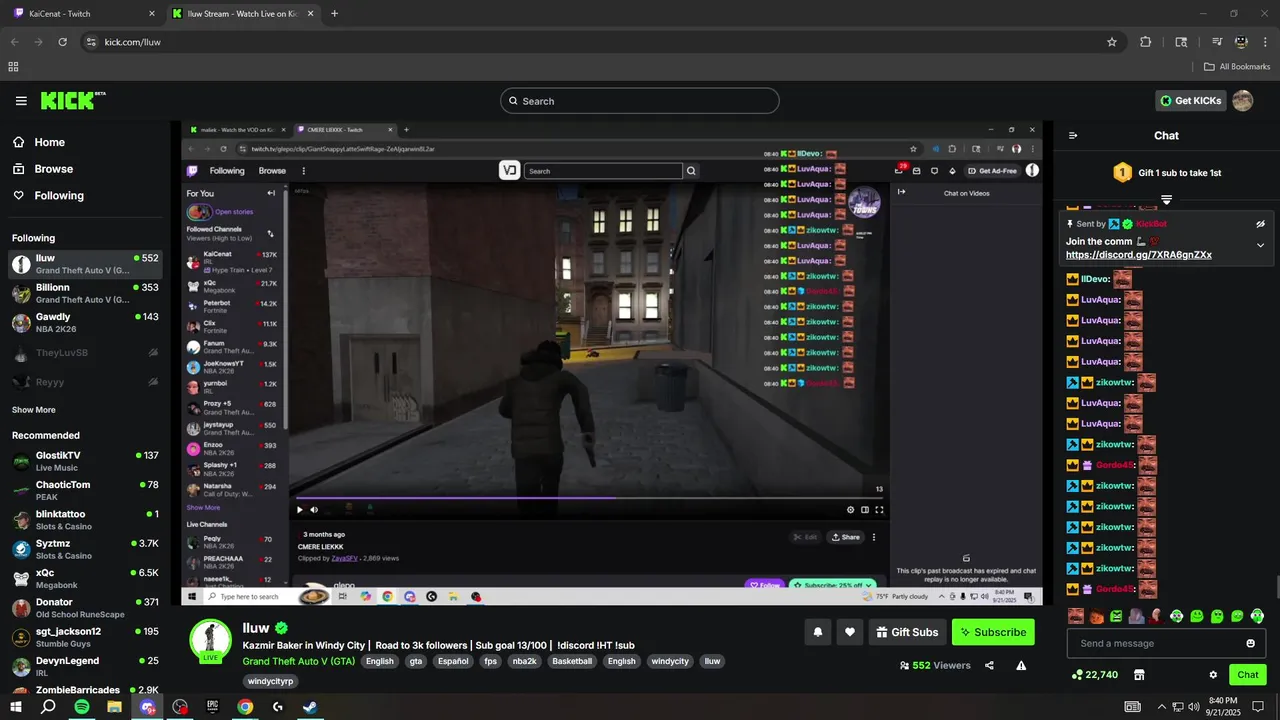
Task: Show hidden system tray icons
Action: [x=1162, y=707]
